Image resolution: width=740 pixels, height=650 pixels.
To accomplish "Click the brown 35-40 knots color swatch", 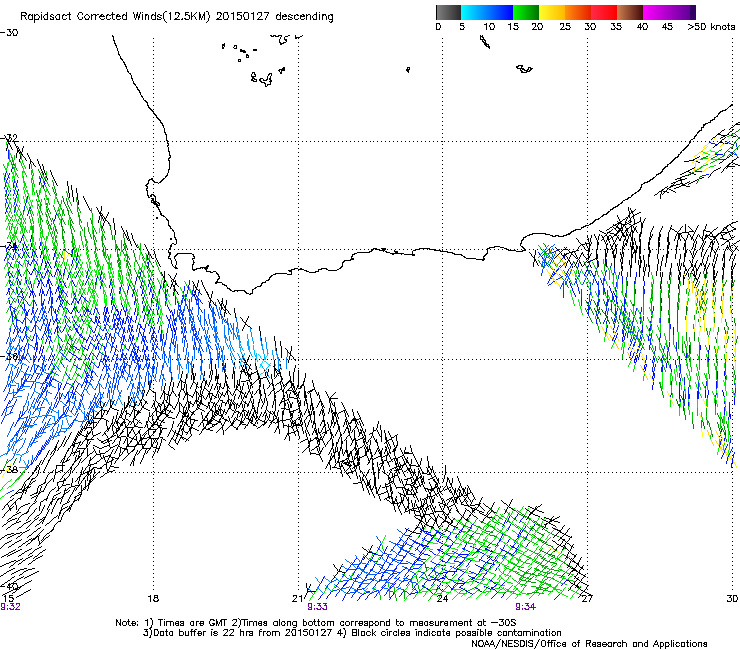I will pyautogui.click(x=630, y=12).
